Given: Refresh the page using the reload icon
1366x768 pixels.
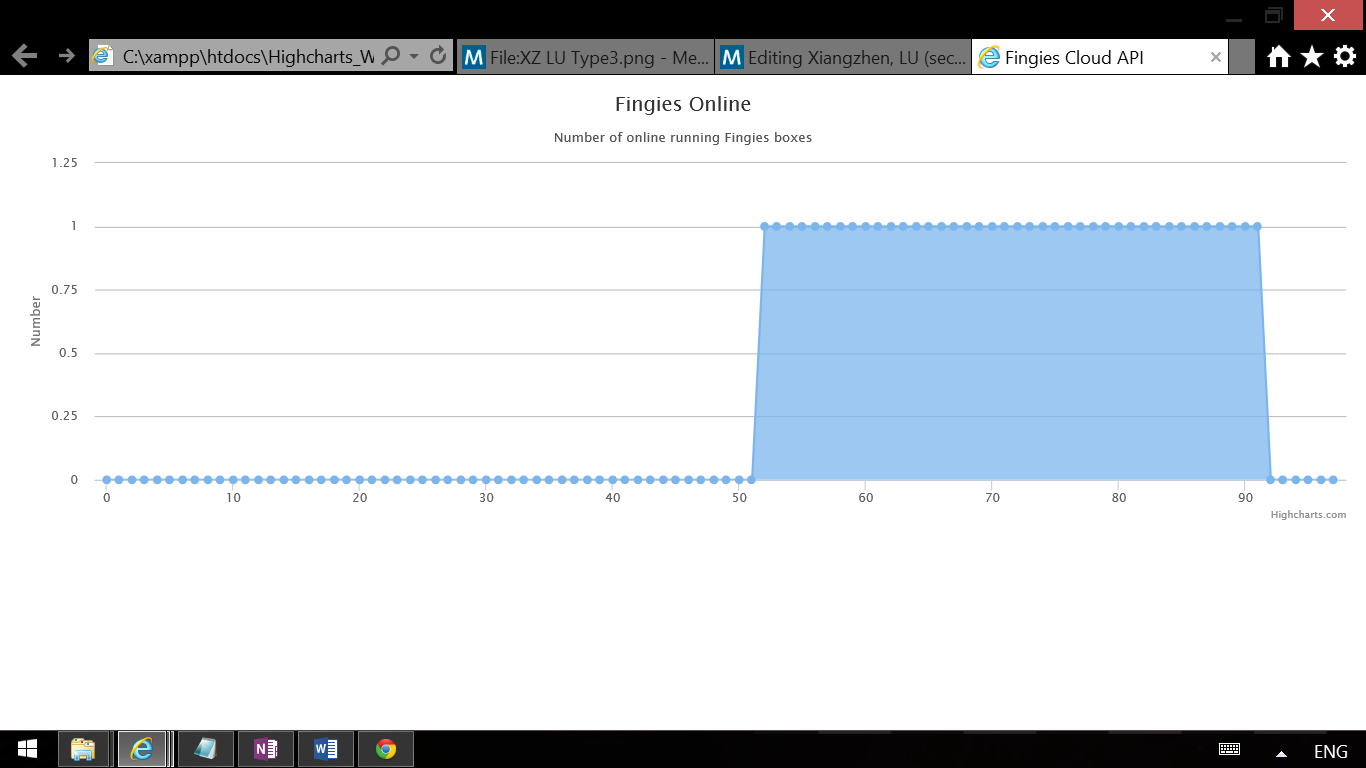Looking at the screenshot, I should tap(438, 56).
